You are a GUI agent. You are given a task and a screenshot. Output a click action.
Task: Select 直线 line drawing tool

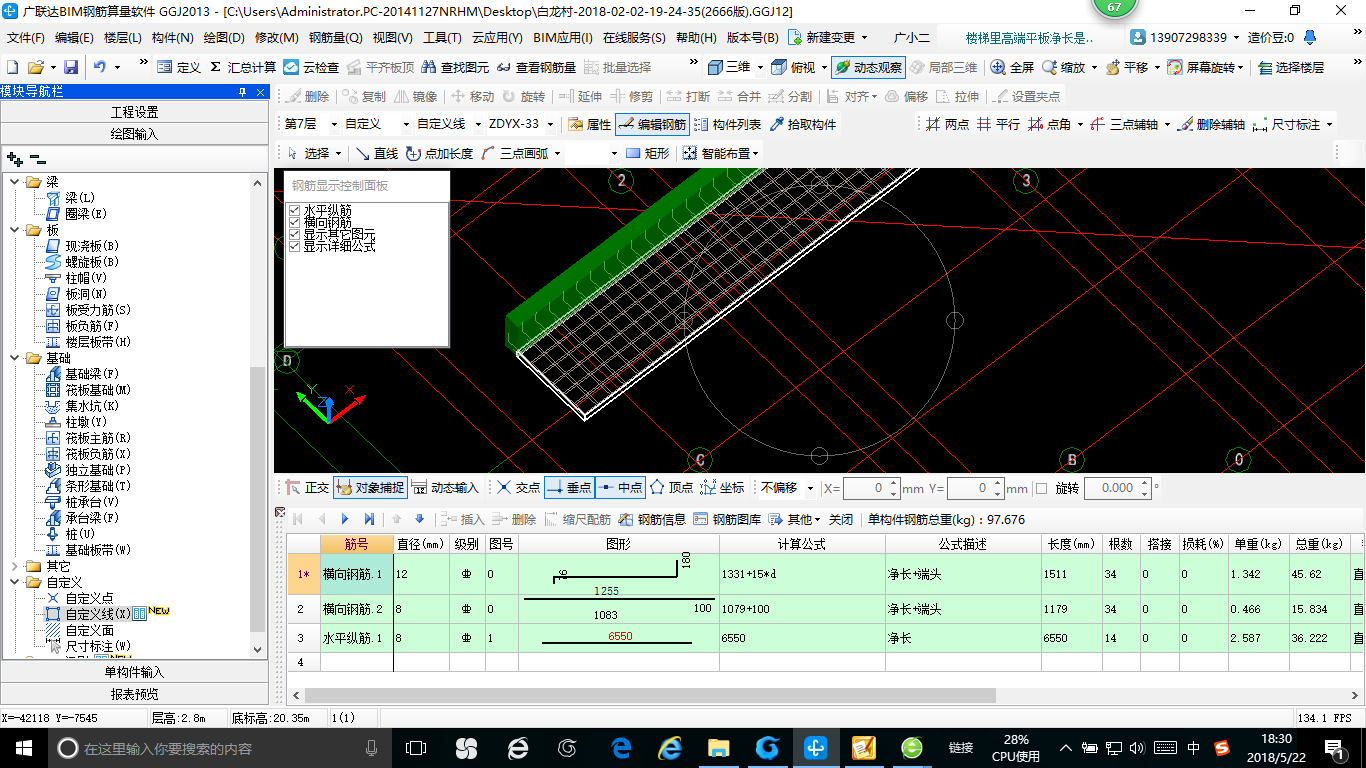coord(377,153)
